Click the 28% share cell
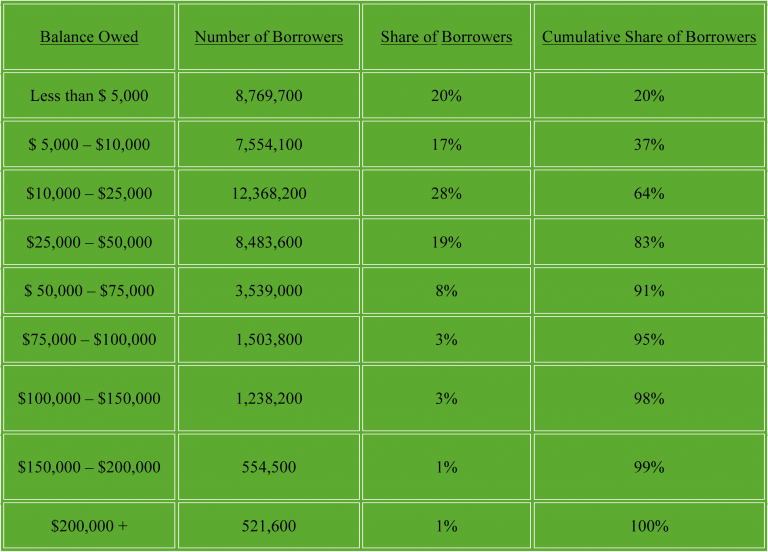The height and width of the screenshot is (552, 768). (x=446, y=193)
